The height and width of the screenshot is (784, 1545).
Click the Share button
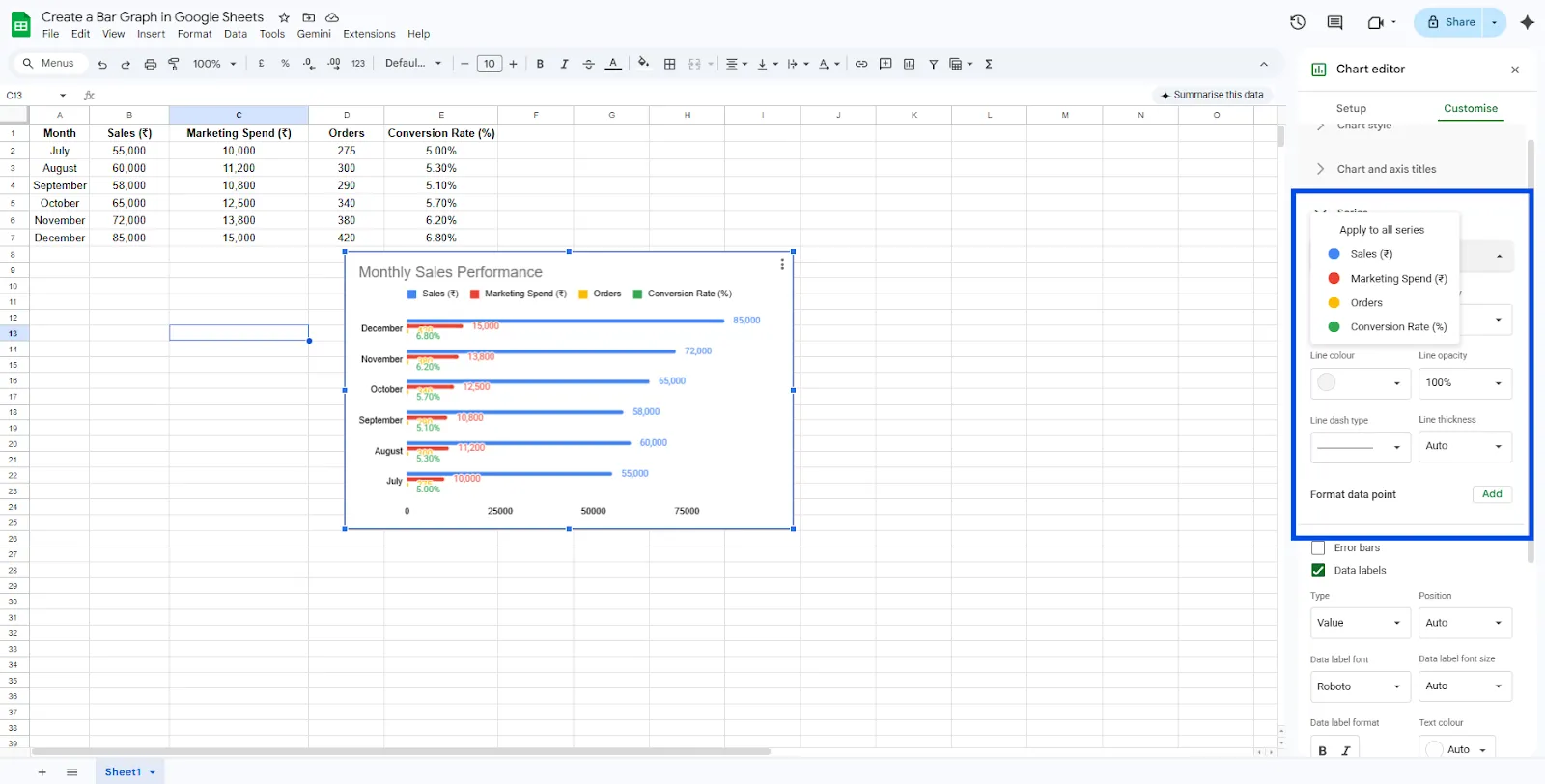(1451, 22)
